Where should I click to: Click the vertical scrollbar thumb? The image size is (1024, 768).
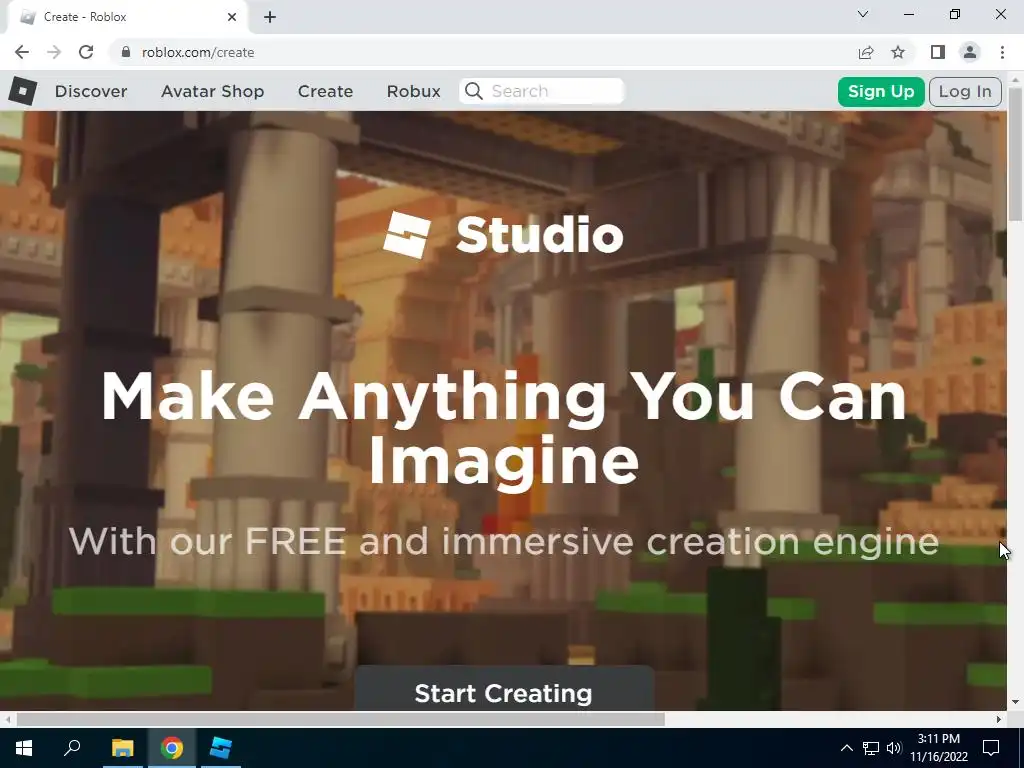(1015, 154)
